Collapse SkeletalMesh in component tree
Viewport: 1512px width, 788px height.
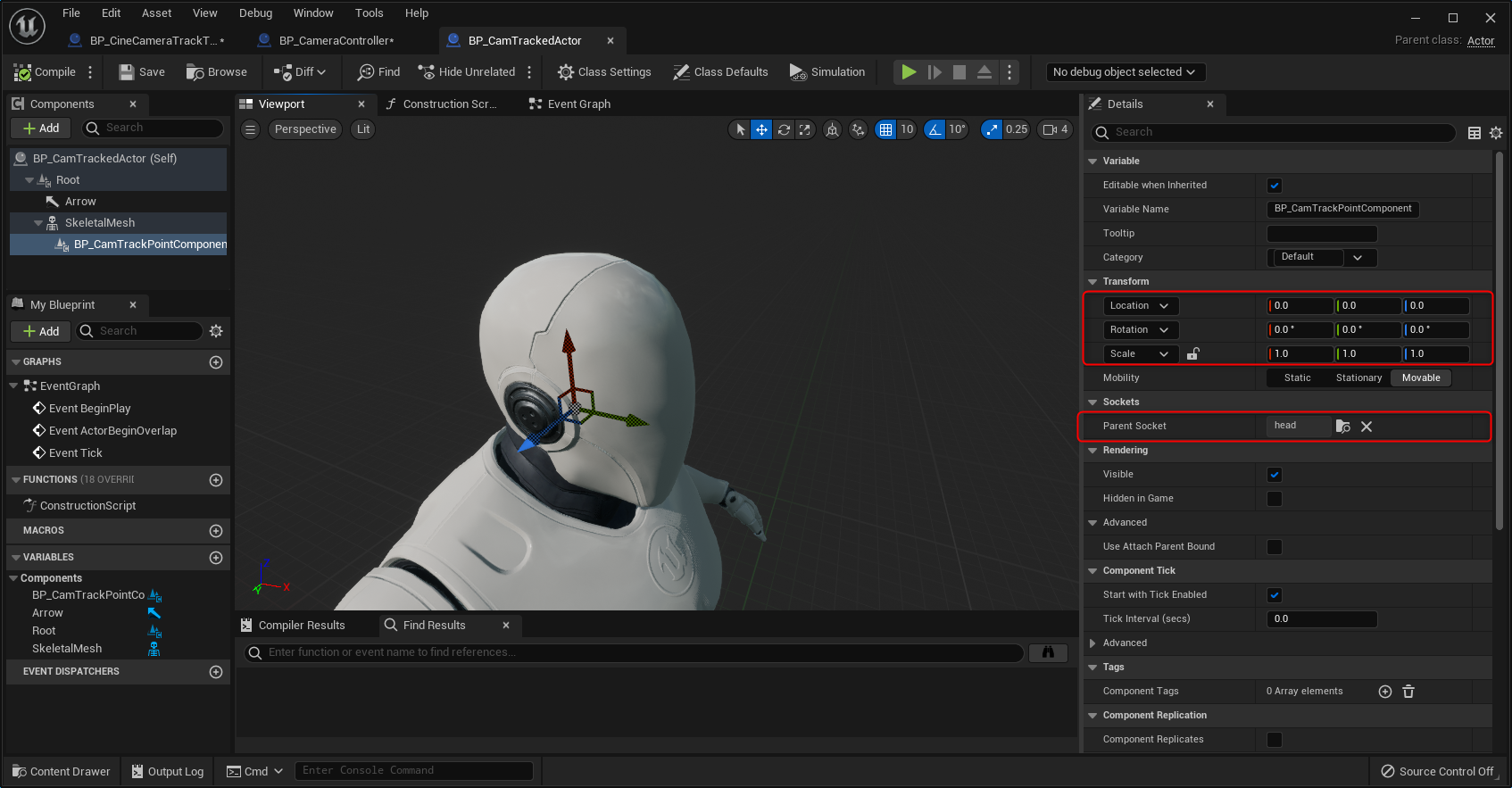(38, 223)
